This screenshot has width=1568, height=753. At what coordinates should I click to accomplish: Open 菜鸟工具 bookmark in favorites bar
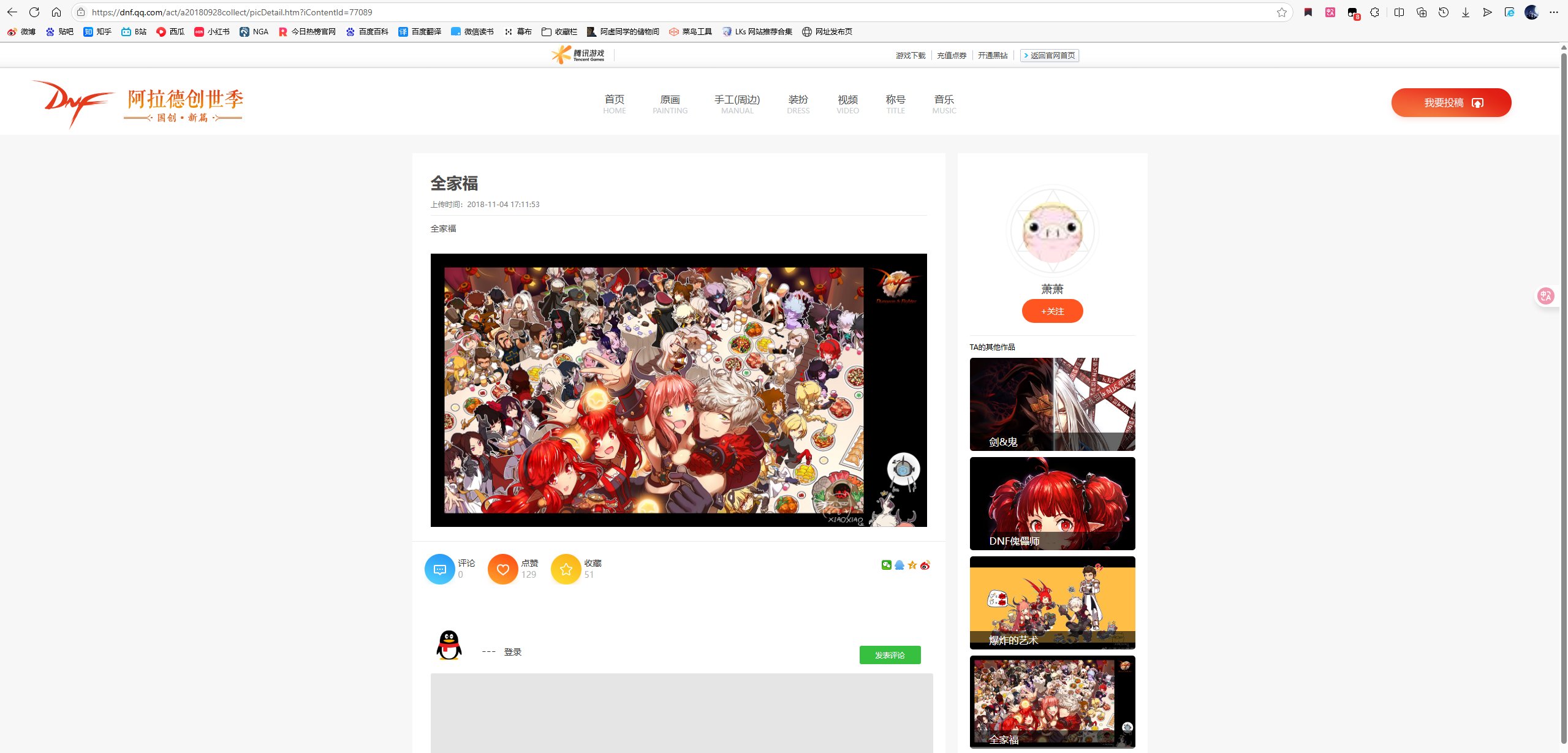tap(691, 32)
